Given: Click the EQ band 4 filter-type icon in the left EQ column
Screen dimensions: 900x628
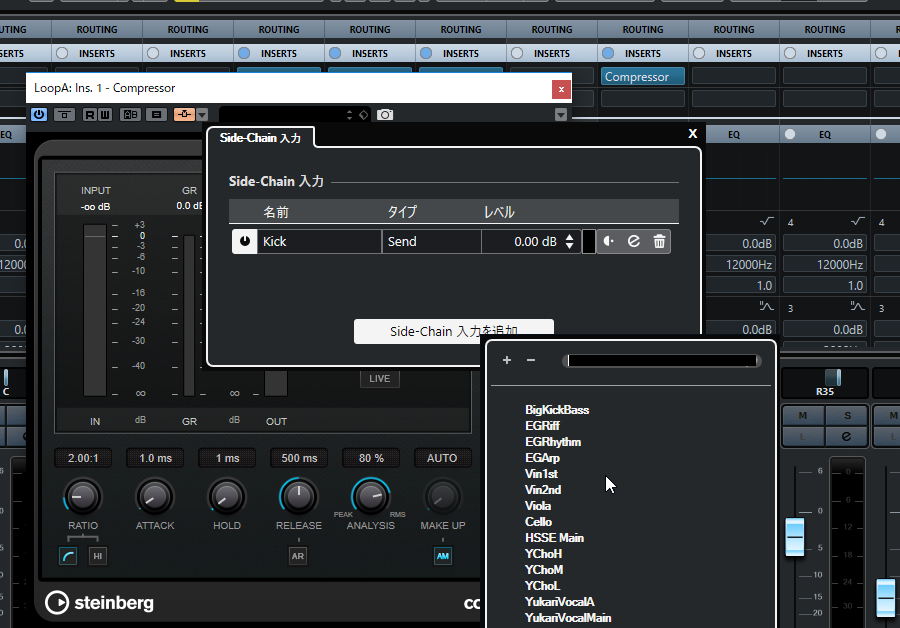Looking at the screenshot, I should coord(766,221).
